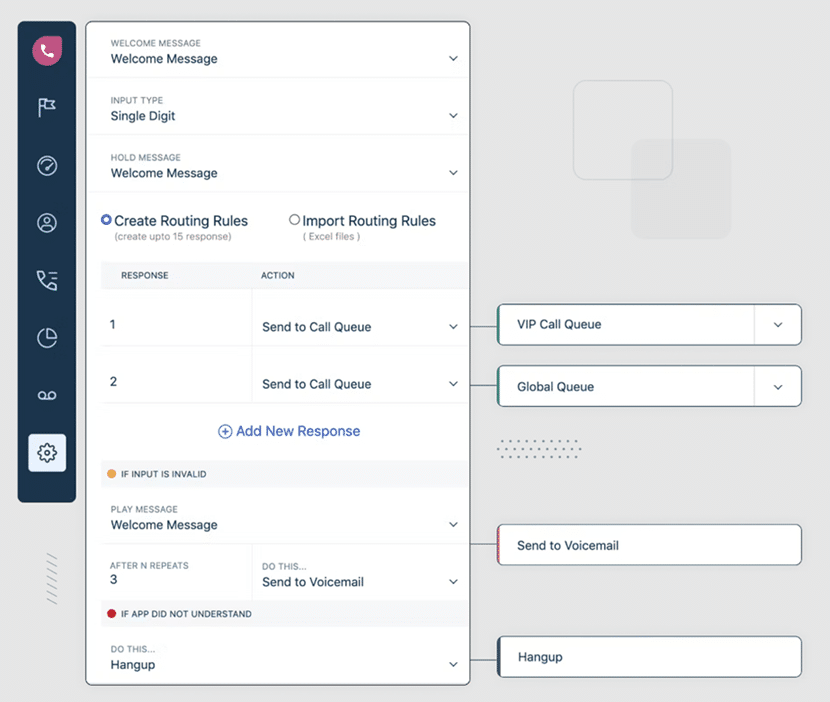
Task: Select Create Routing Rules radio button
Action: [x=107, y=220]
